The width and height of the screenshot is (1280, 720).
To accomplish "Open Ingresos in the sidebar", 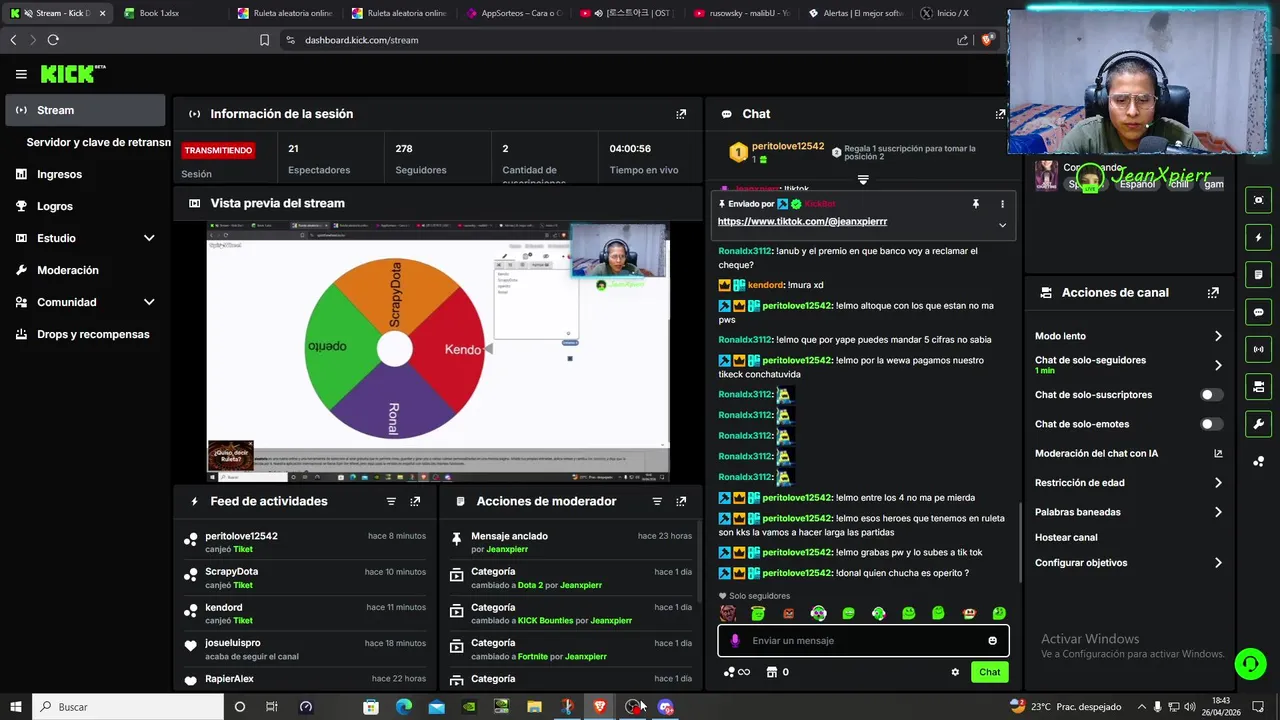I will (85, 174).
